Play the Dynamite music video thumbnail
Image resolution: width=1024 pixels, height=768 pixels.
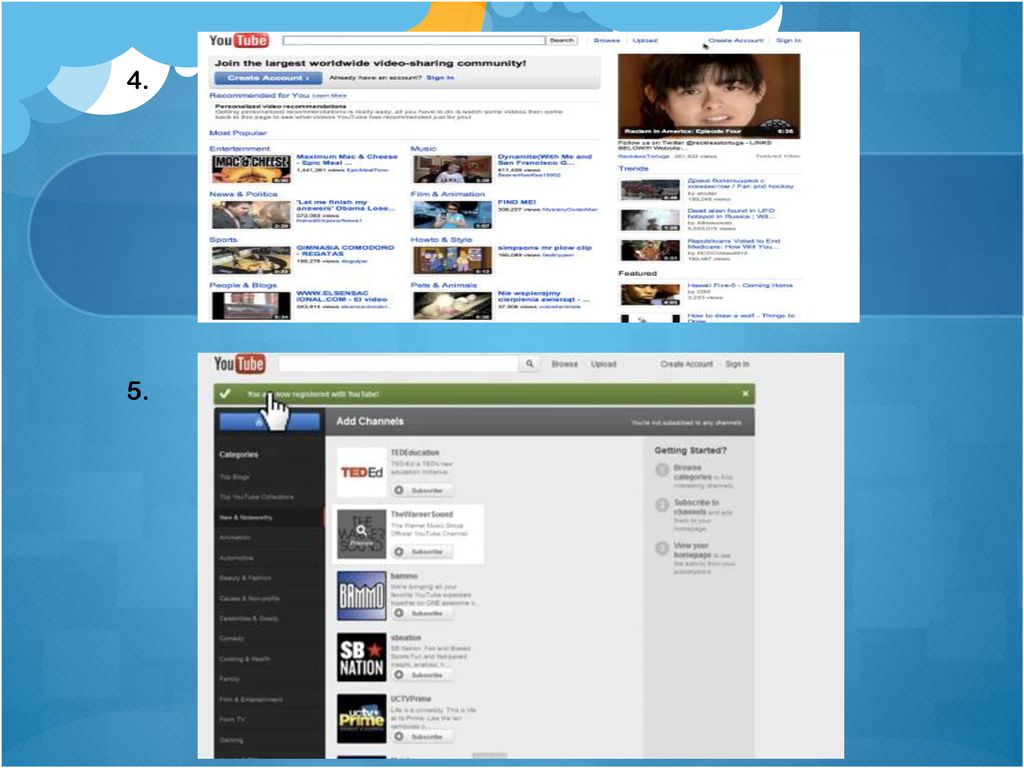(x=452, y=169)
